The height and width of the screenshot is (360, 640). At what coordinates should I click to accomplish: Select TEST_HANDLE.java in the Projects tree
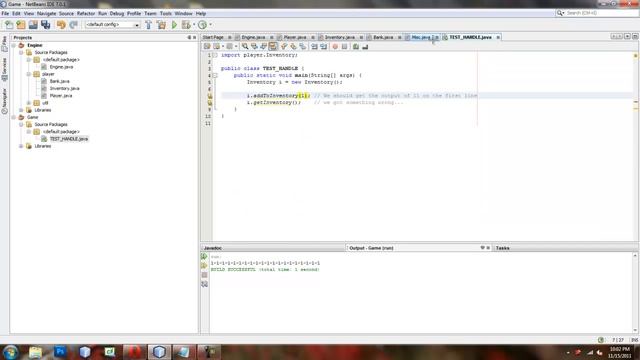69,139
